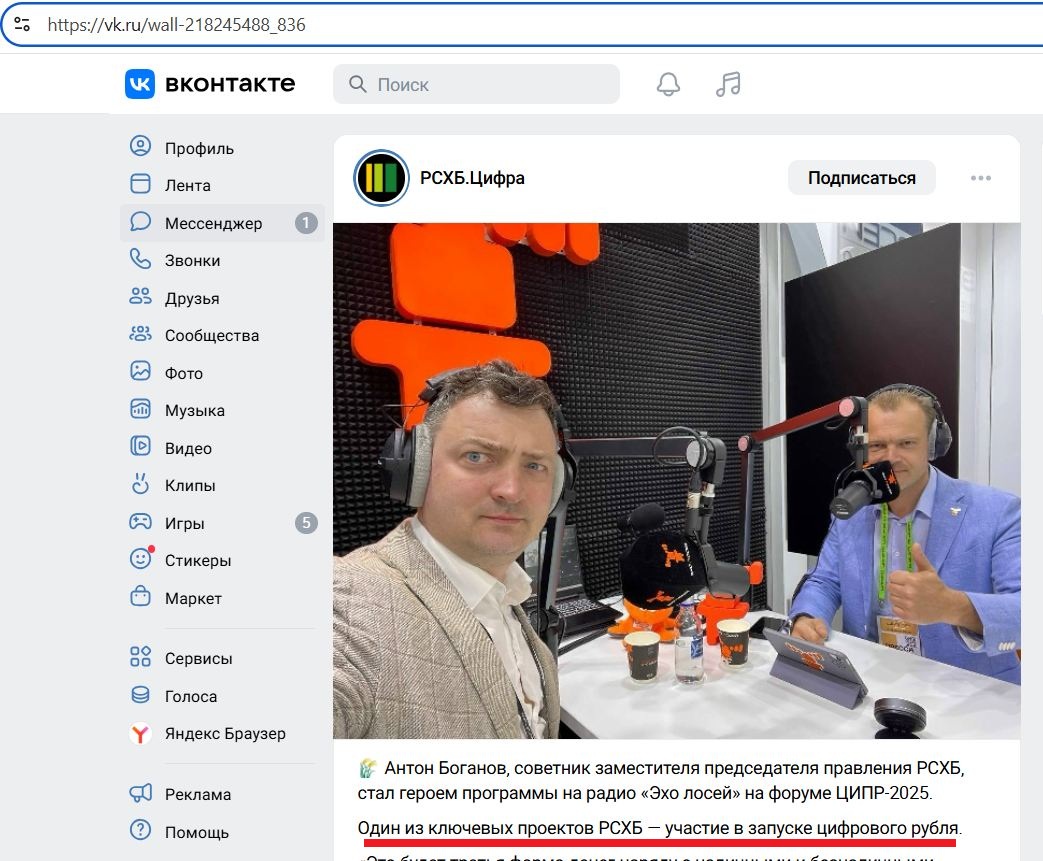
Task: Click the Подписаться button
Action: pos(861,178)
